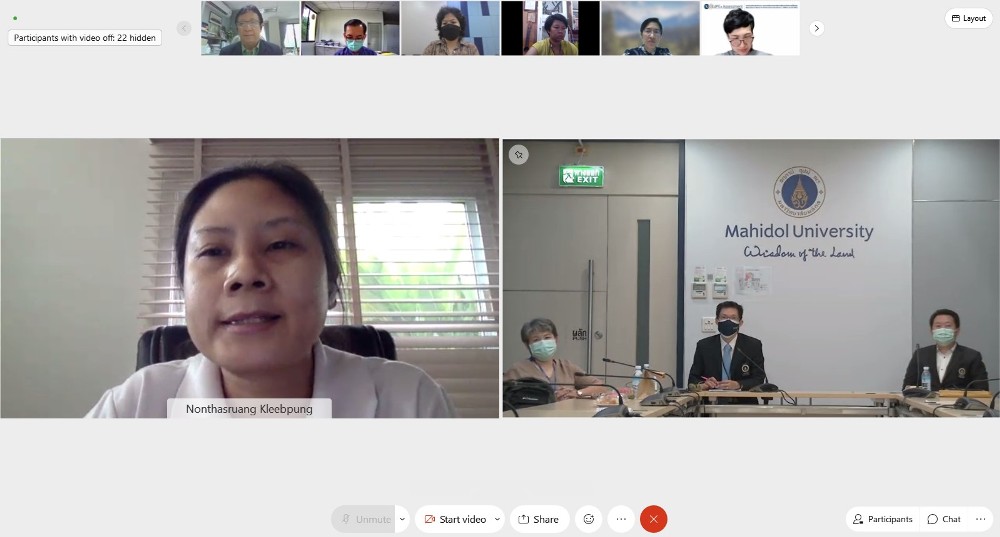Select thumbnail of woman in black mask
Screen dimensions: 1000x537
pos(450,28)
